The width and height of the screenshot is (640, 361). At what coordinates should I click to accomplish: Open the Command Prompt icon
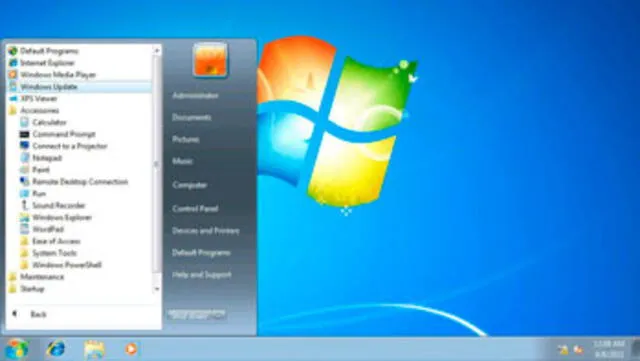click(24, 134)
